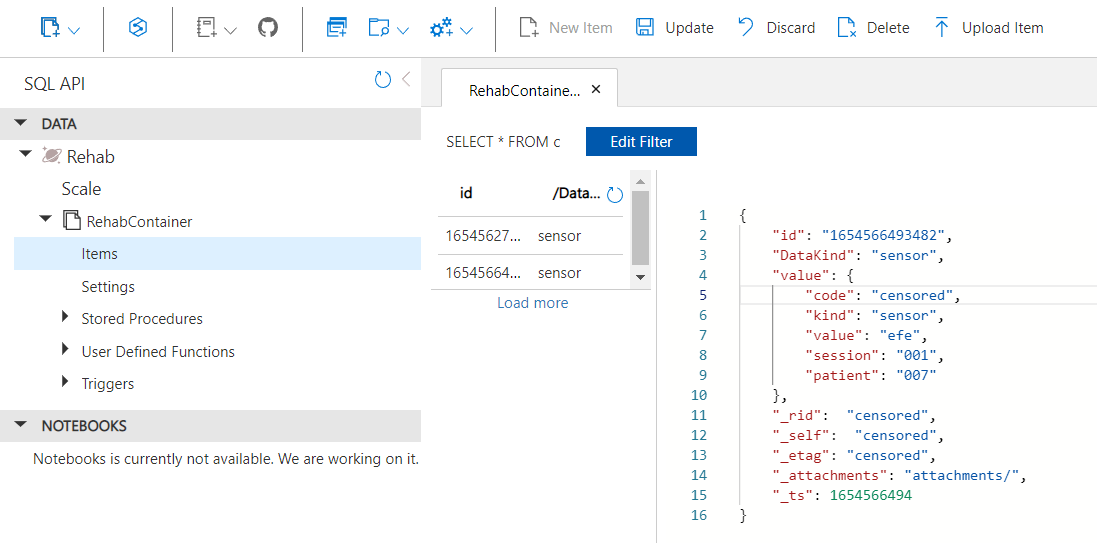Click the "patient": "007" line
1097x543 pixels.
click(x=870, y=375)
